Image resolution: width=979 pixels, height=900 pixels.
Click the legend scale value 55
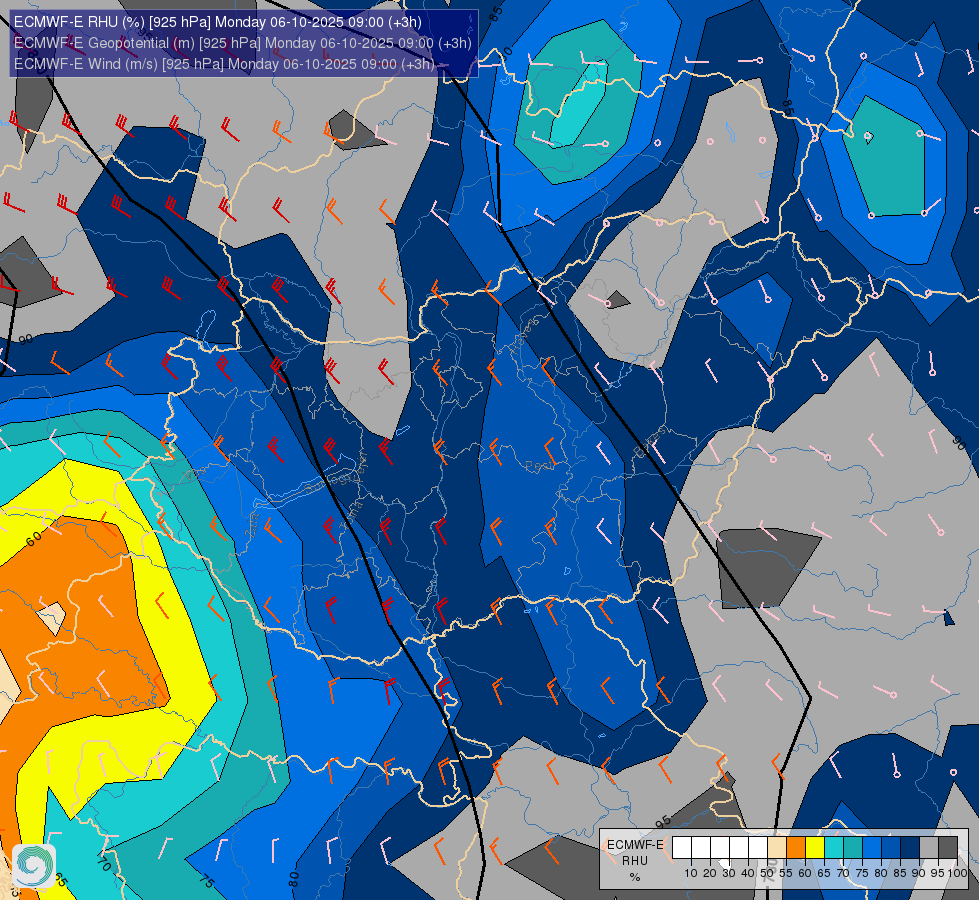[x=786, y=873]
